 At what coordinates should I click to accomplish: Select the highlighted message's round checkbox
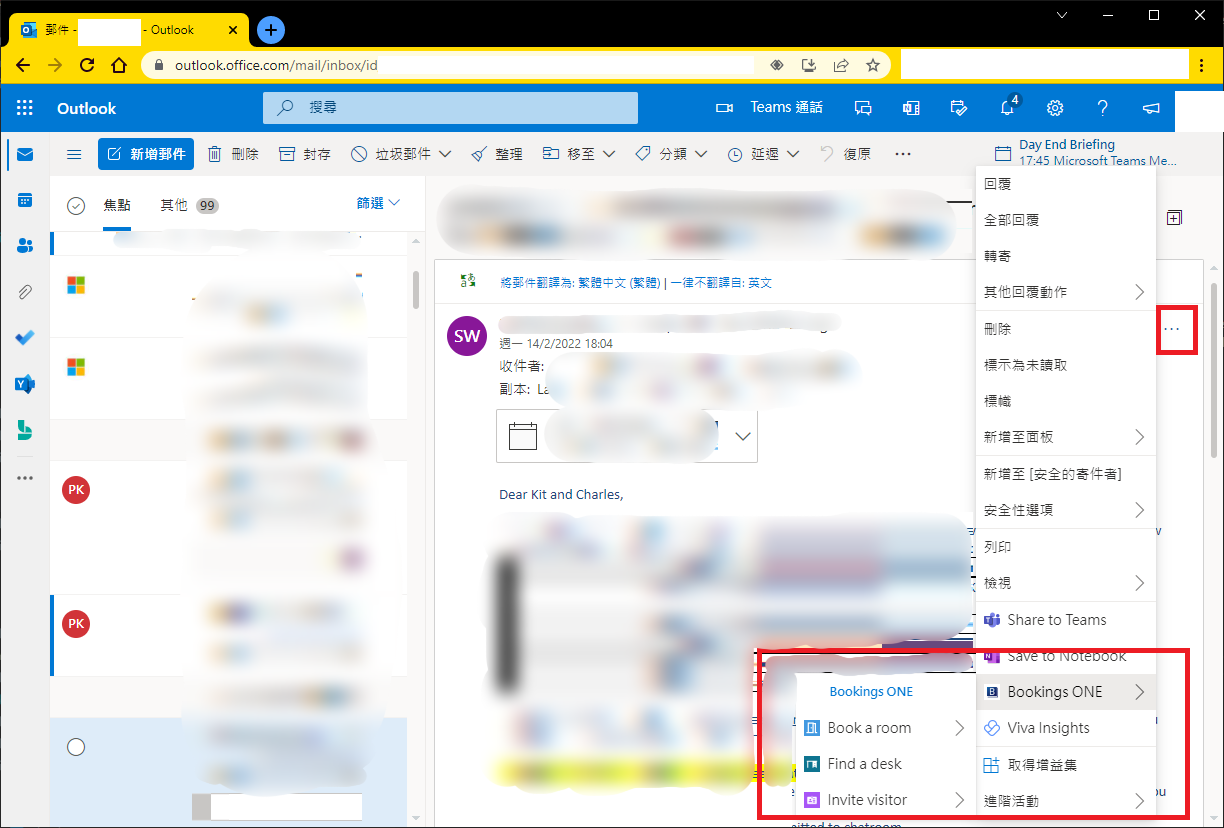75,747
